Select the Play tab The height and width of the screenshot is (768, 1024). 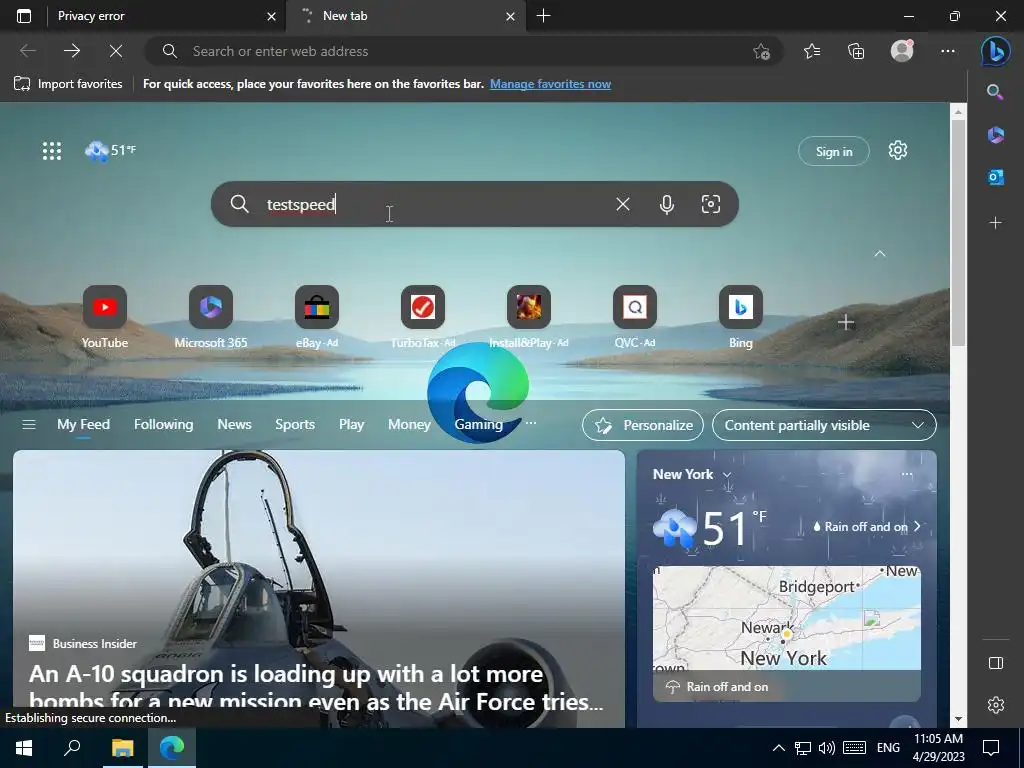(351, 424)
